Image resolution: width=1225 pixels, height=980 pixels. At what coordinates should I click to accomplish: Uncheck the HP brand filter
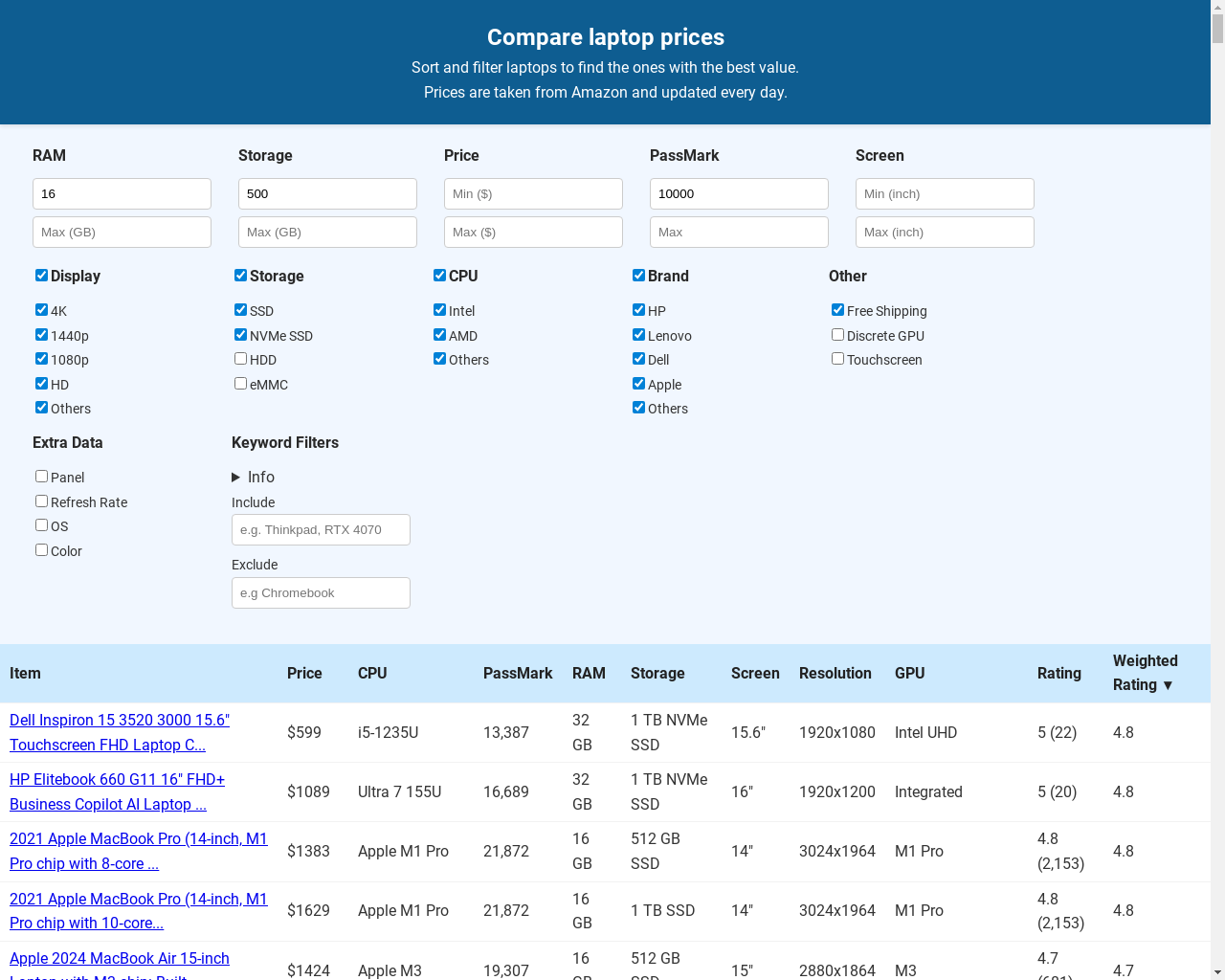638,310
